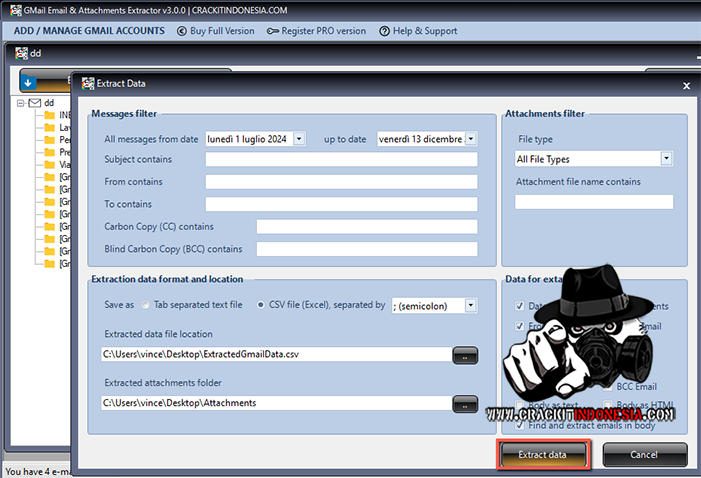This screenshot has height=478, width=701.
Task: Select the dd mailbox envelope icon
Action: tap(34, 103)
